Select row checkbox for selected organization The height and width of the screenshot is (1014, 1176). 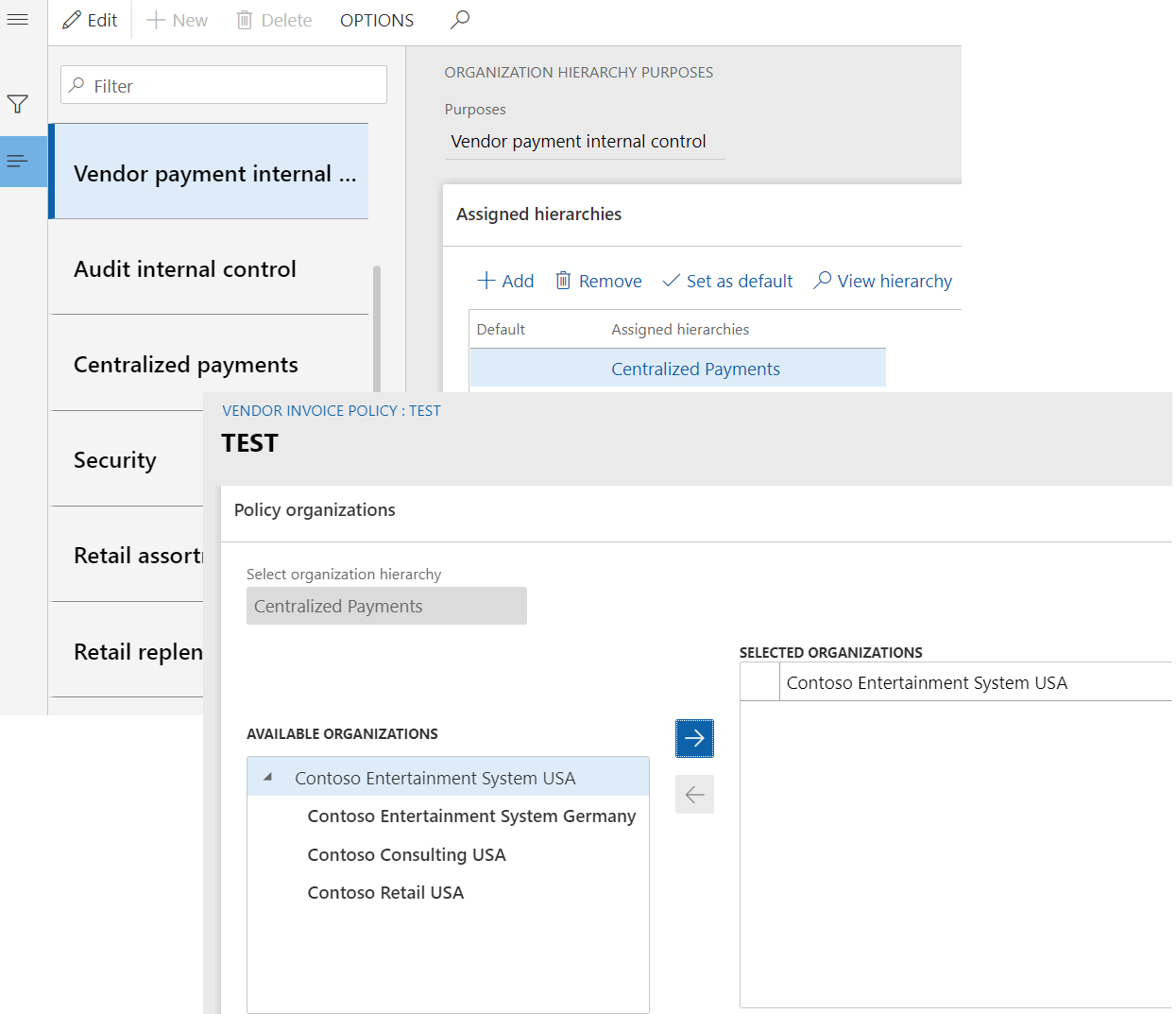click(759, 682)
